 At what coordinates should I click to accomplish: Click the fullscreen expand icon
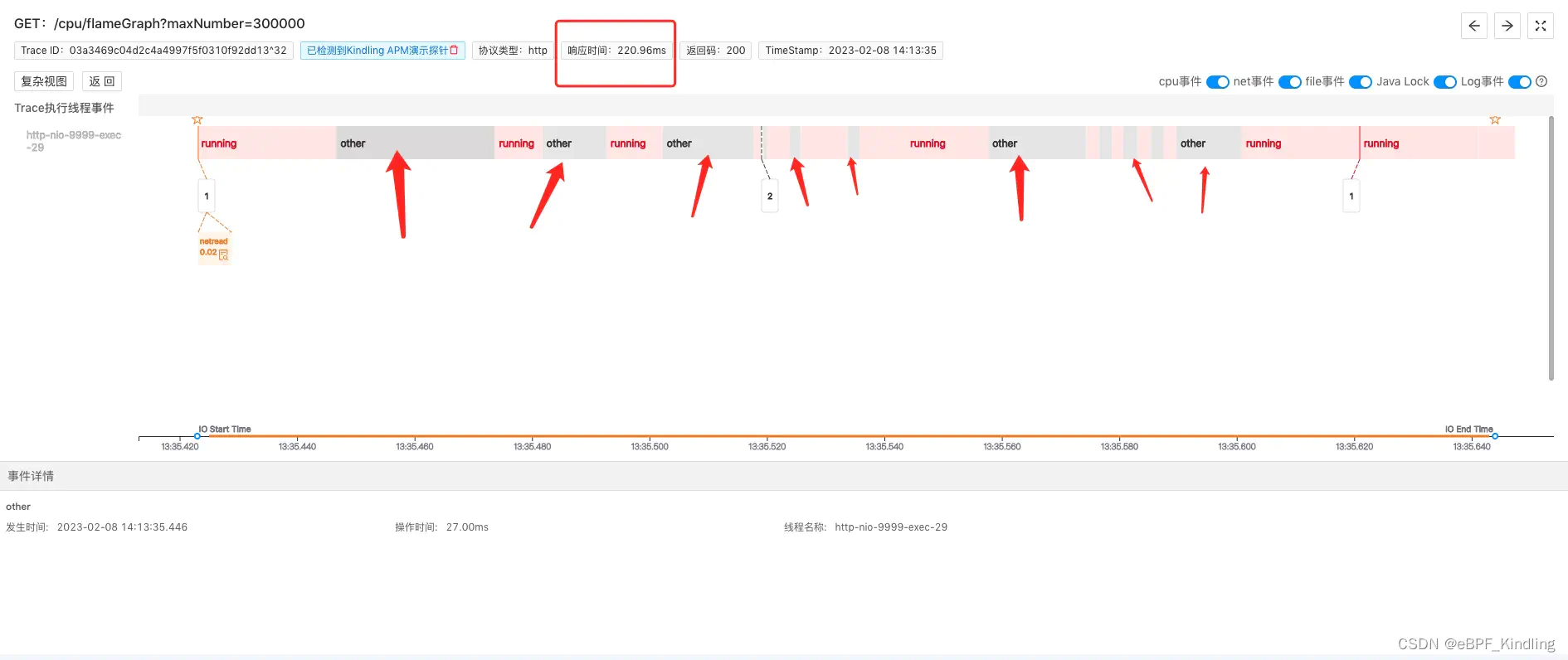click(x=1540, y=26)
